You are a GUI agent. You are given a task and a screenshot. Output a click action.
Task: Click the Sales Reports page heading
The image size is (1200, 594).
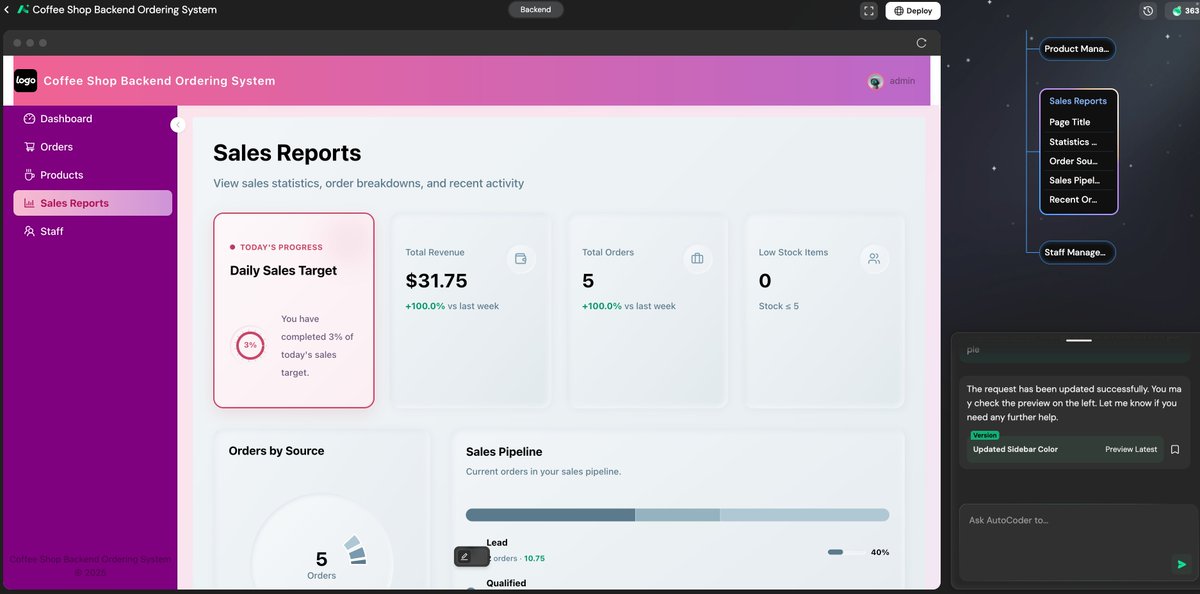click(x=287, y=153)
